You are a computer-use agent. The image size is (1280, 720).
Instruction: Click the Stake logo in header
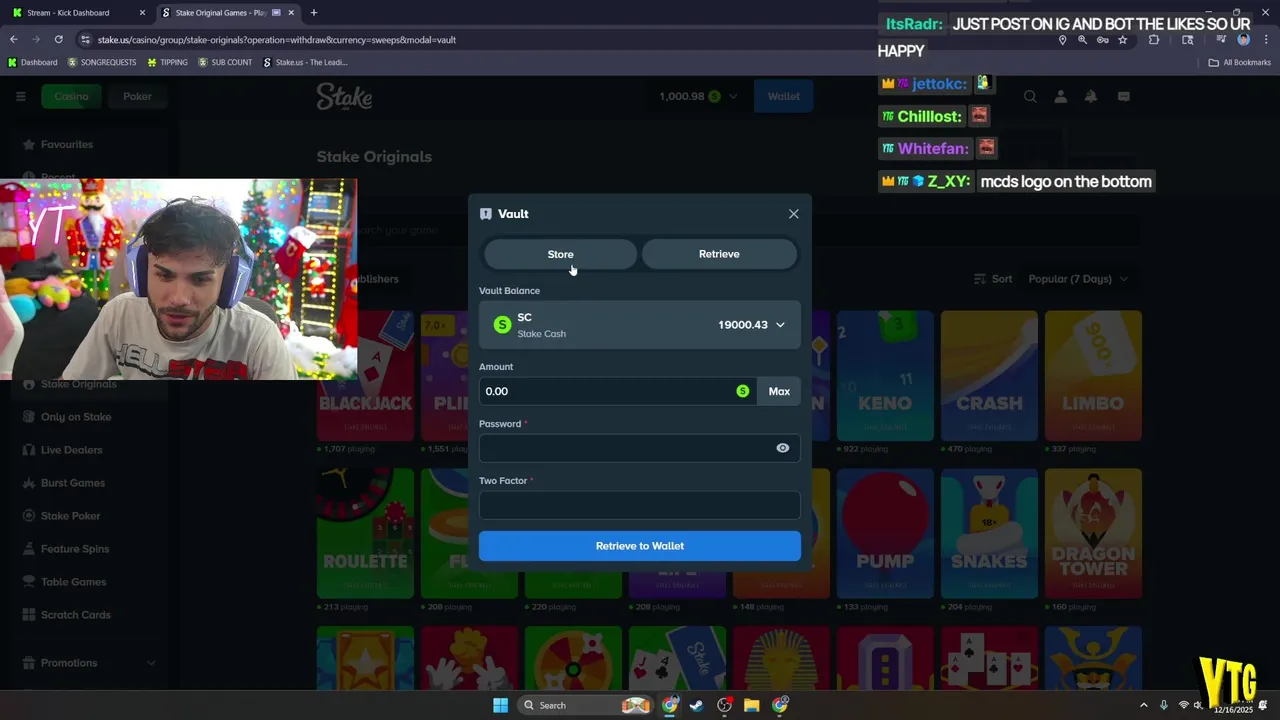[345, 96]
